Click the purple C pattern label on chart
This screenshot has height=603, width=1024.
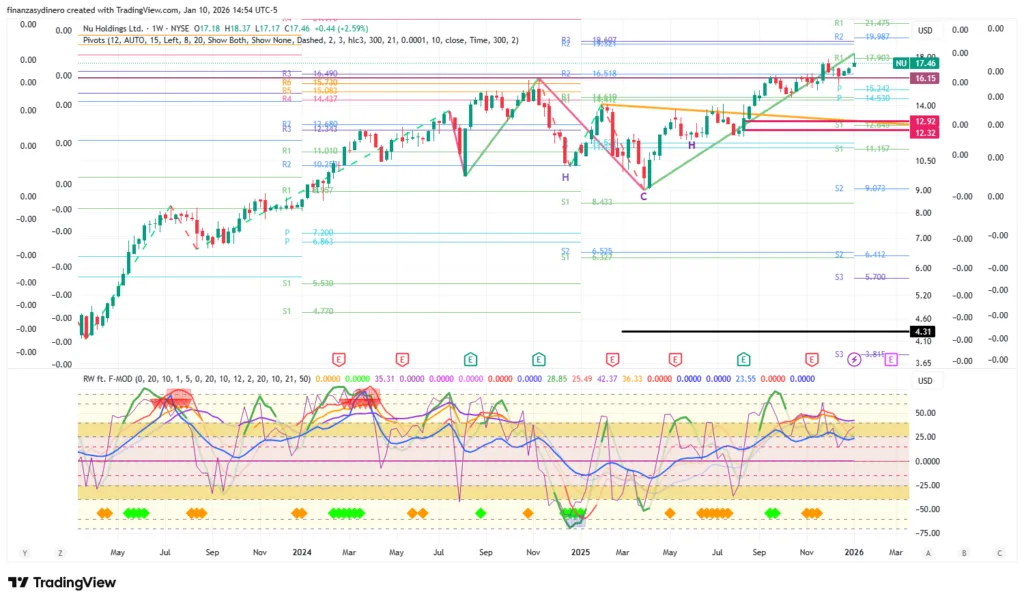pyautogui.click(x=643, y=196)
